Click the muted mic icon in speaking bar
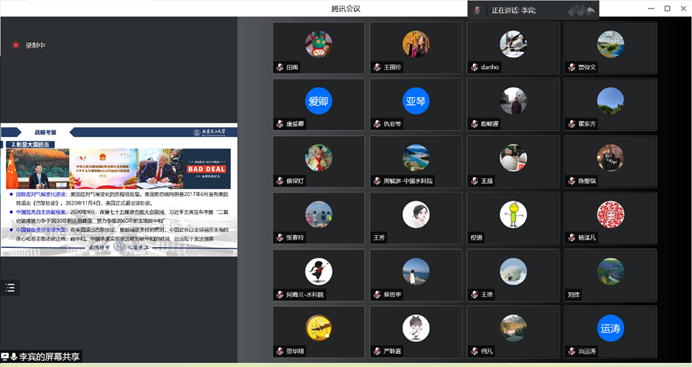Image resolution: width=692 pixels, height=367 pixels. (477, 10)
